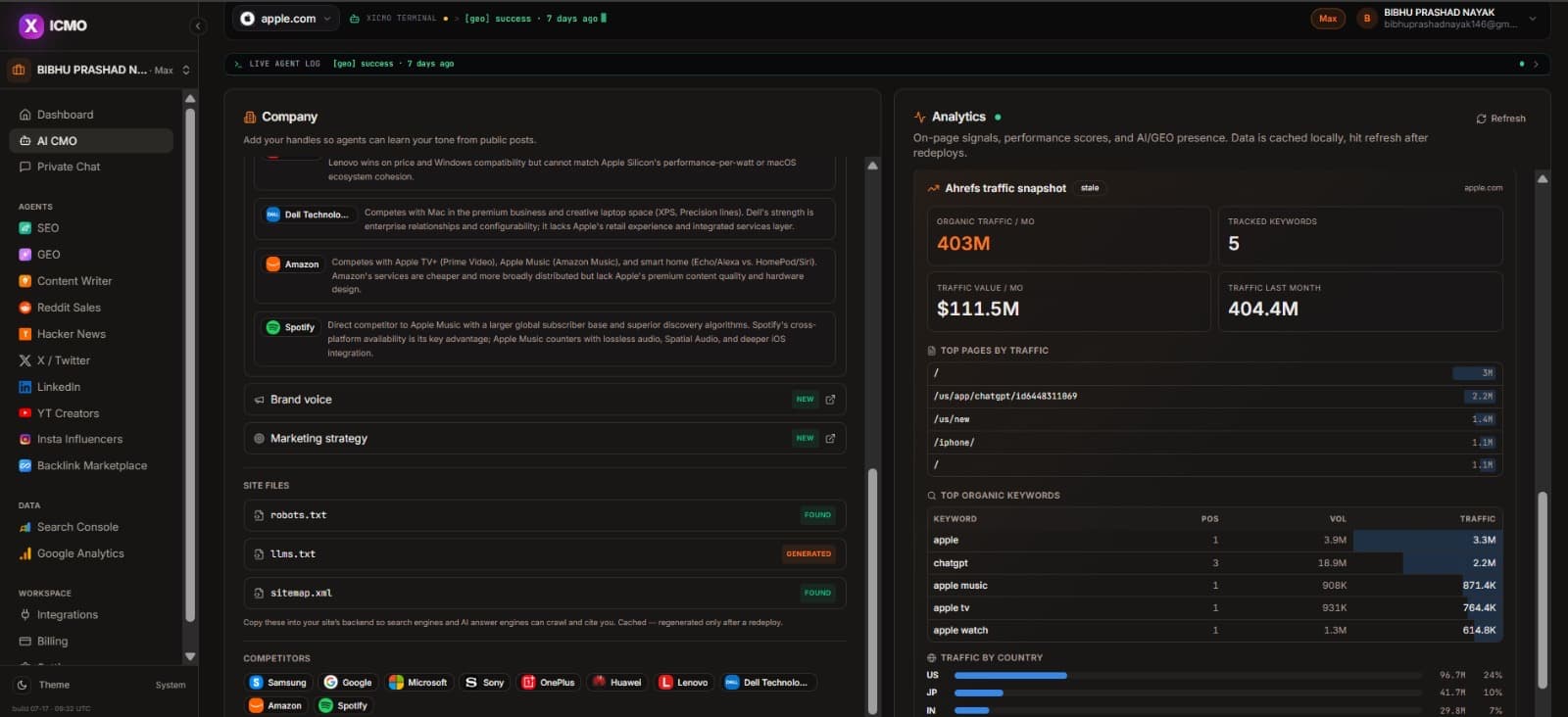This screenshot has height=717, width=1568.
Task: Click the user avatar B icon
Action: (1366, 19)
